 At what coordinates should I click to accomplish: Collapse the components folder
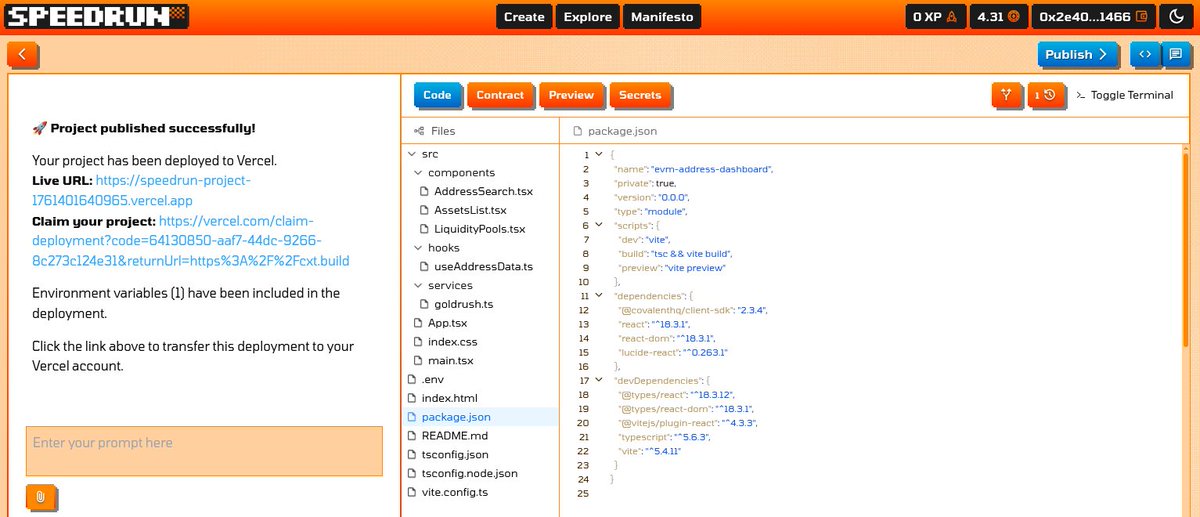click(x=419, y=173)
